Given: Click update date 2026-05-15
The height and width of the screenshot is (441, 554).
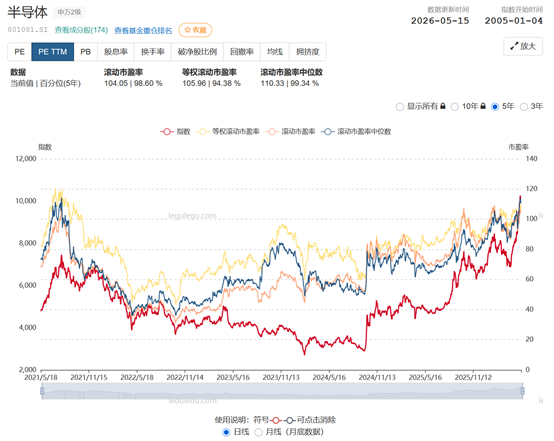Looking at the screenshot, I should pos(440,21).
